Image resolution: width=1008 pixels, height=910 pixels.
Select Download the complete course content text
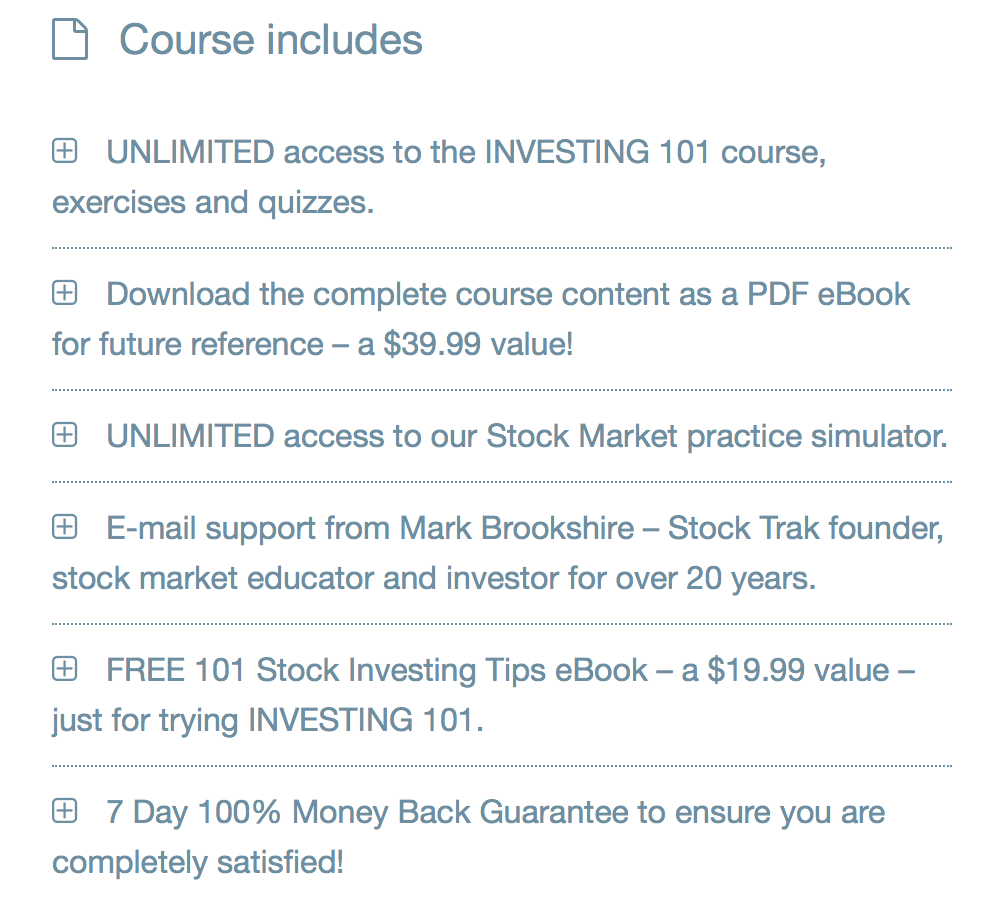click(x=508, y=295)
